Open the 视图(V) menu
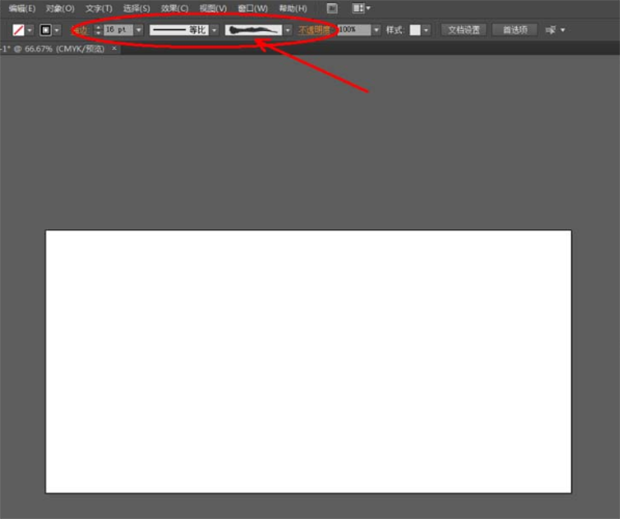 213,8
